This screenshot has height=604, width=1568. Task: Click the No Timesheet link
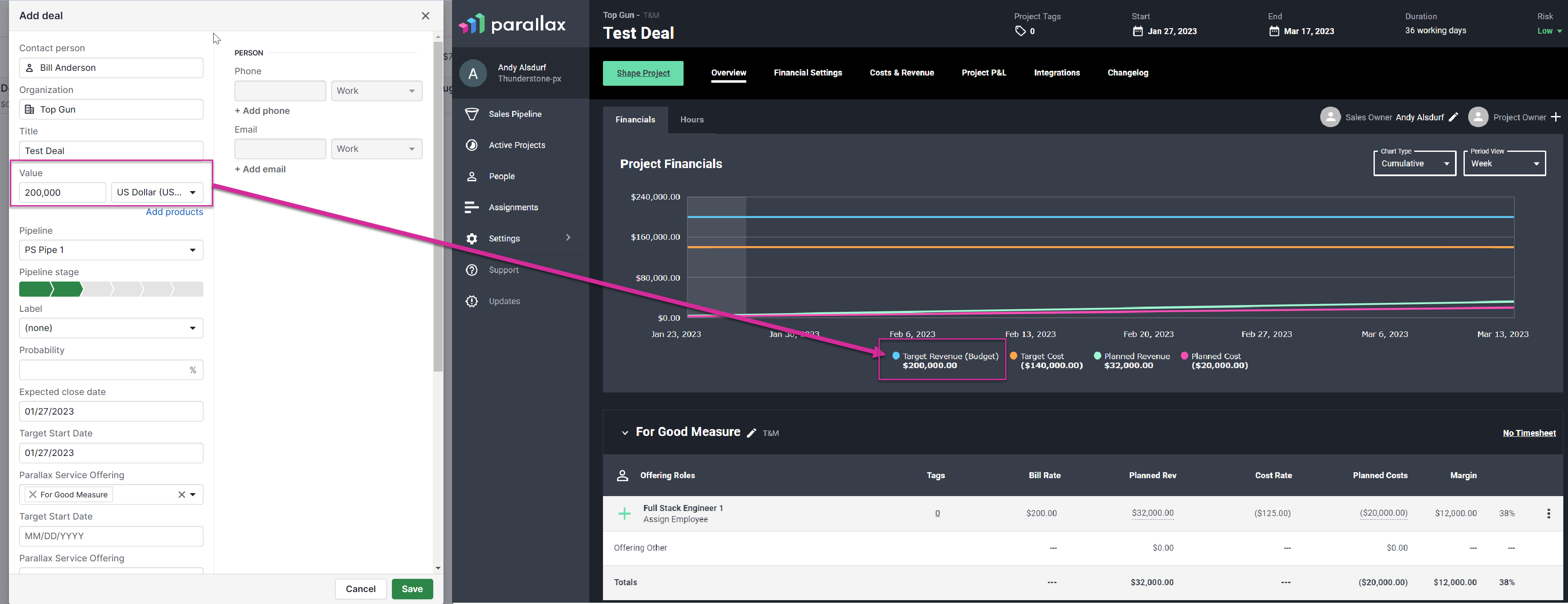pyautogui.click(x=1529, y=433)
